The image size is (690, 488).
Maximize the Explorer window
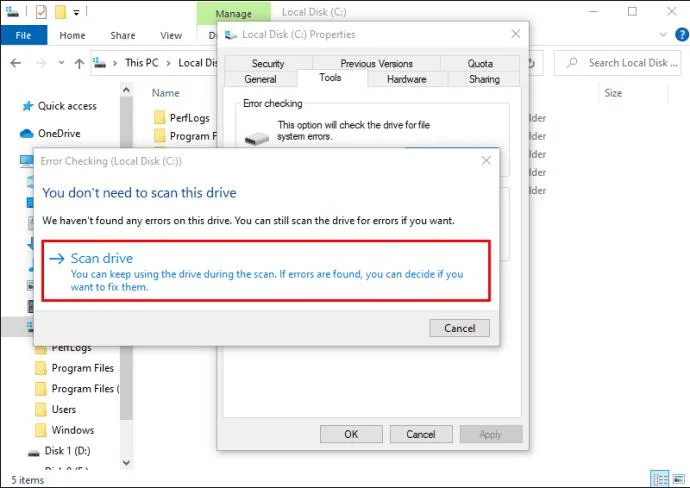pyautogui.click(x=632, y=11)
